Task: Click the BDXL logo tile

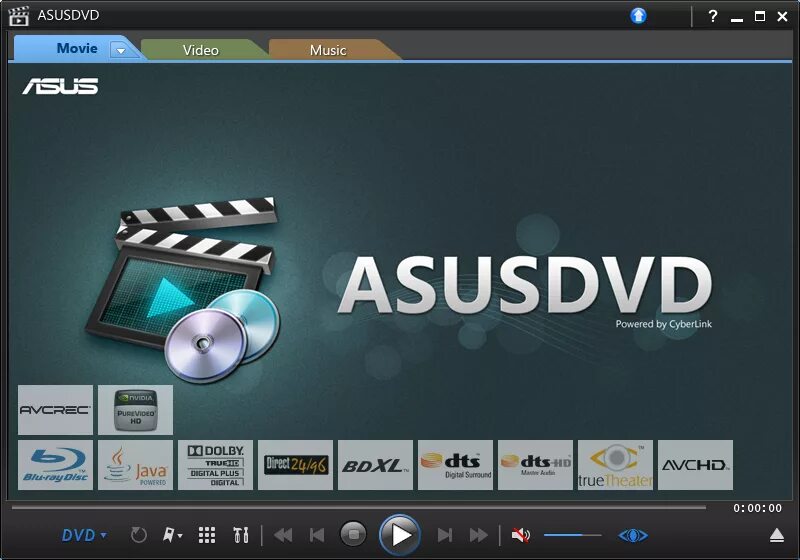Action: 376,465
